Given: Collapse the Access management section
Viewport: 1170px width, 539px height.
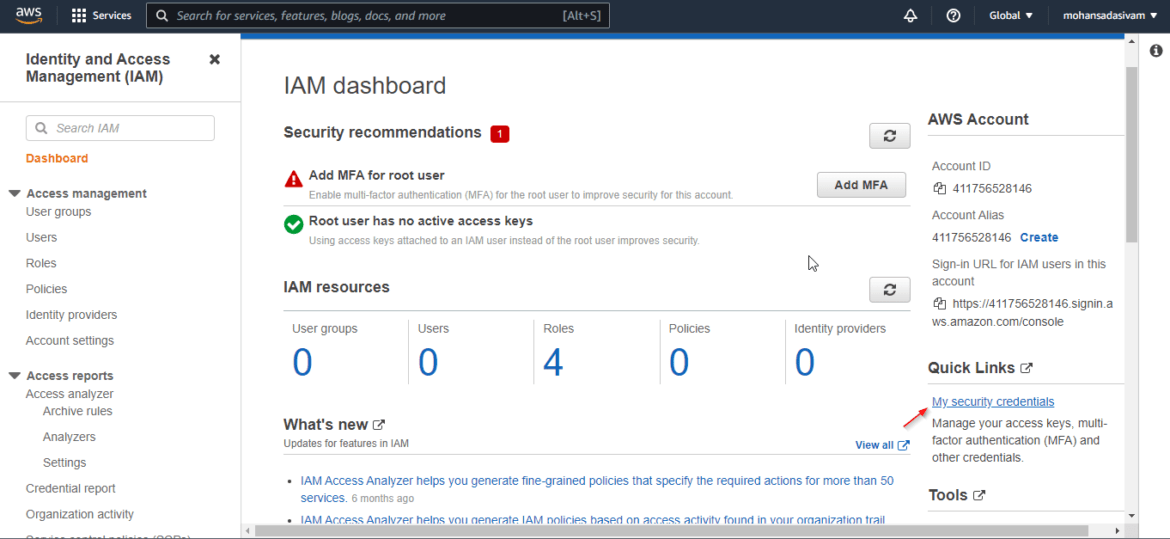Looking at the screenshot, I should point(14,193).
